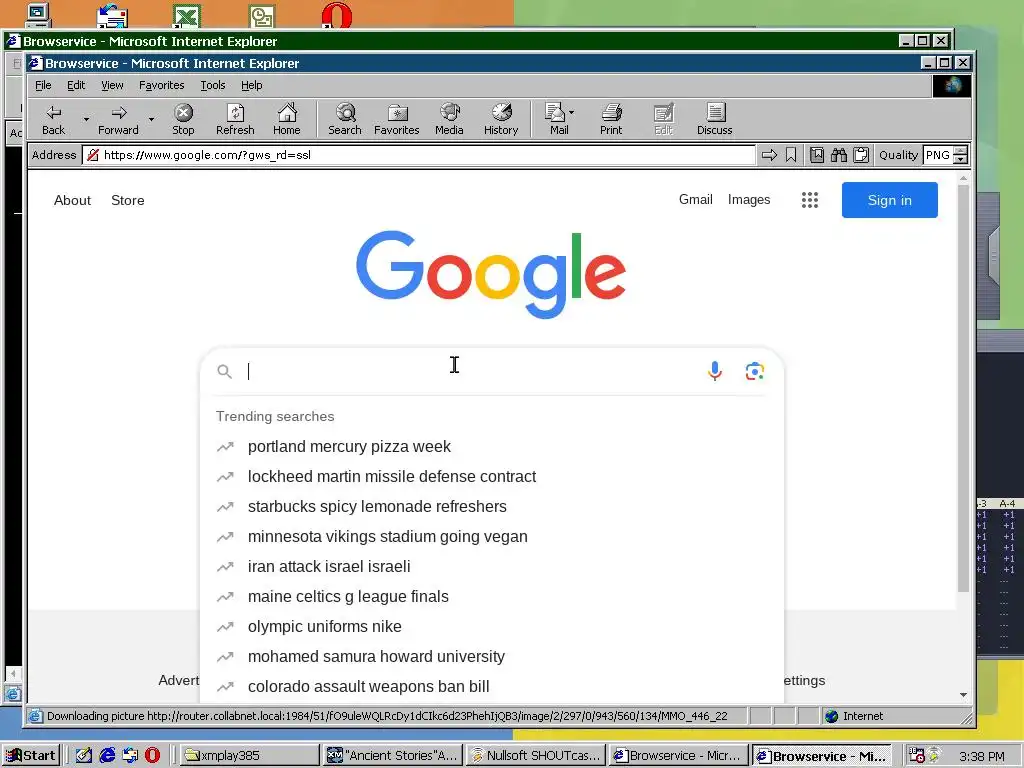Image resolution: width=1024 pixels, height=768 pixels.
Task: Click the Mail toolbar button
Action: coord(556,119)
